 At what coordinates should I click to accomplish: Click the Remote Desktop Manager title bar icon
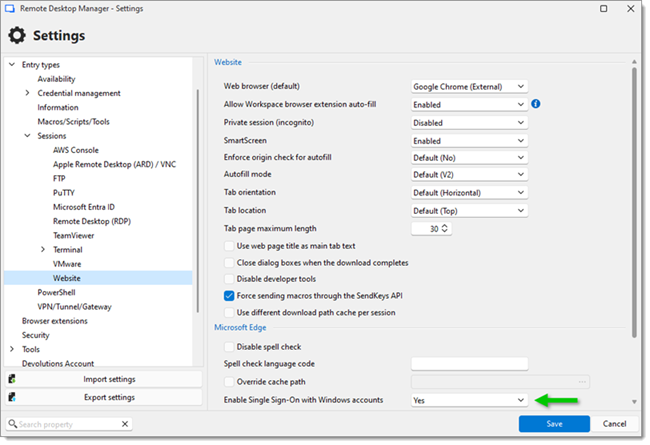(10, 8)
